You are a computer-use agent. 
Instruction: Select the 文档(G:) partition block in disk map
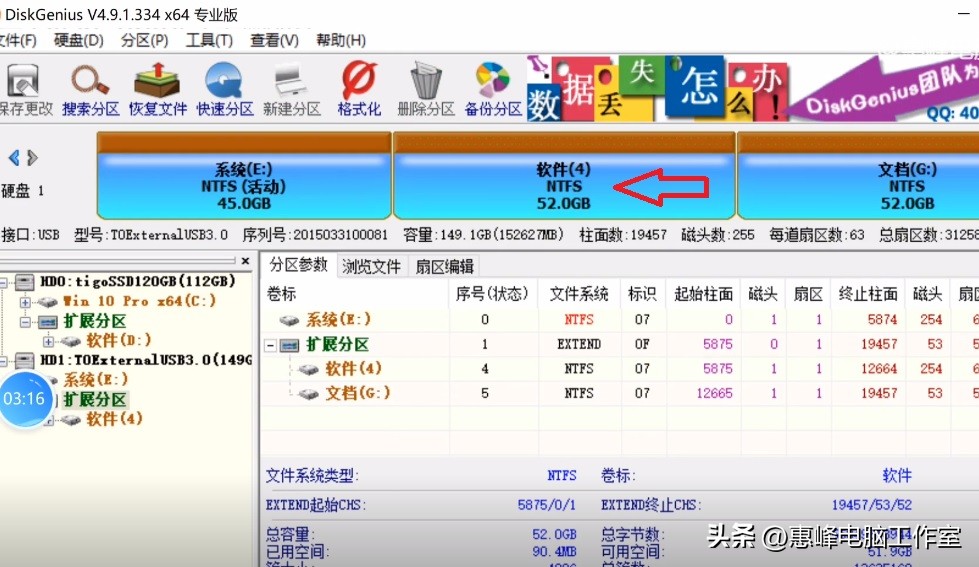point(858,175)
